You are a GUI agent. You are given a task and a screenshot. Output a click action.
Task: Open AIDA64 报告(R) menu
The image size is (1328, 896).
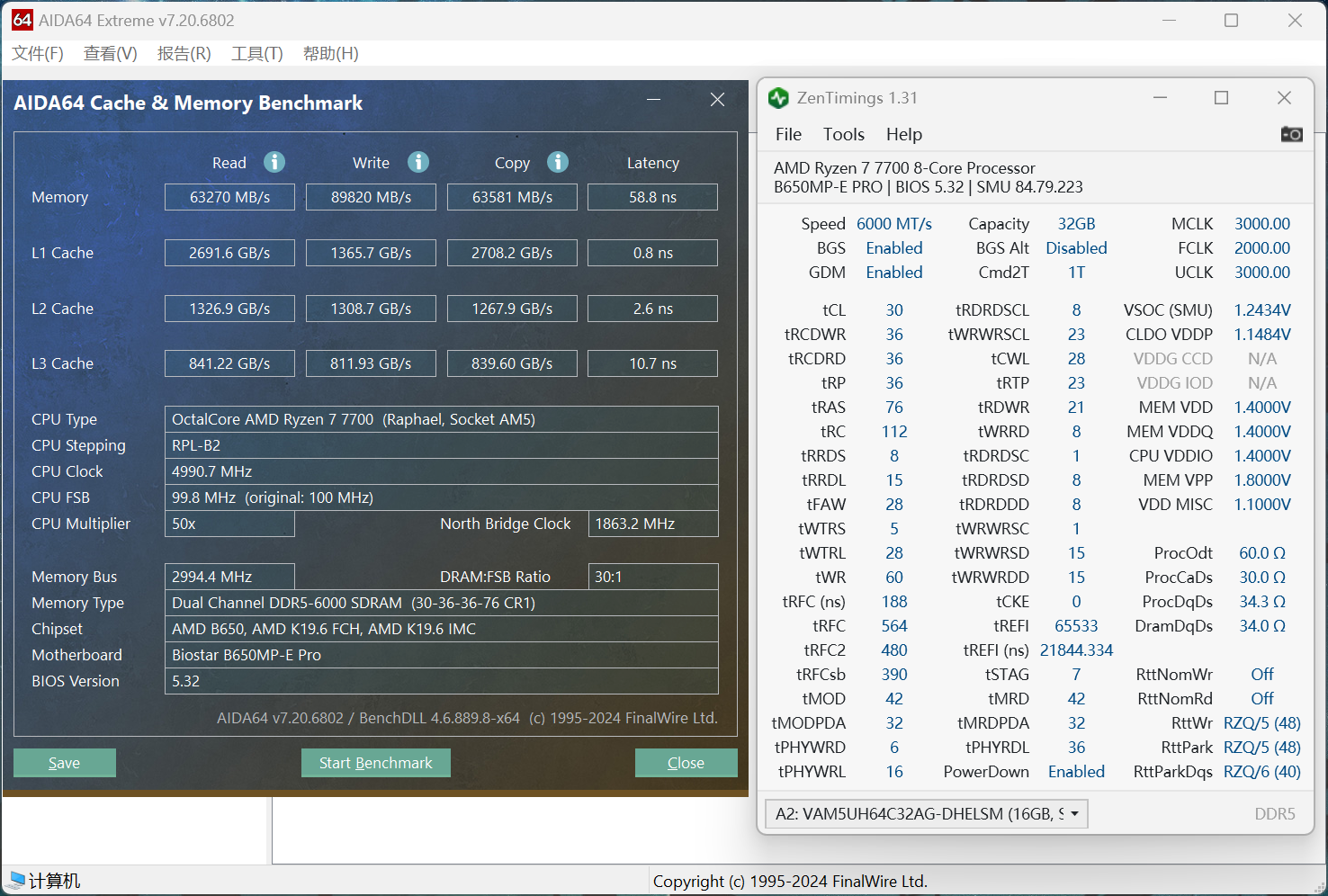tap(184, 54)
